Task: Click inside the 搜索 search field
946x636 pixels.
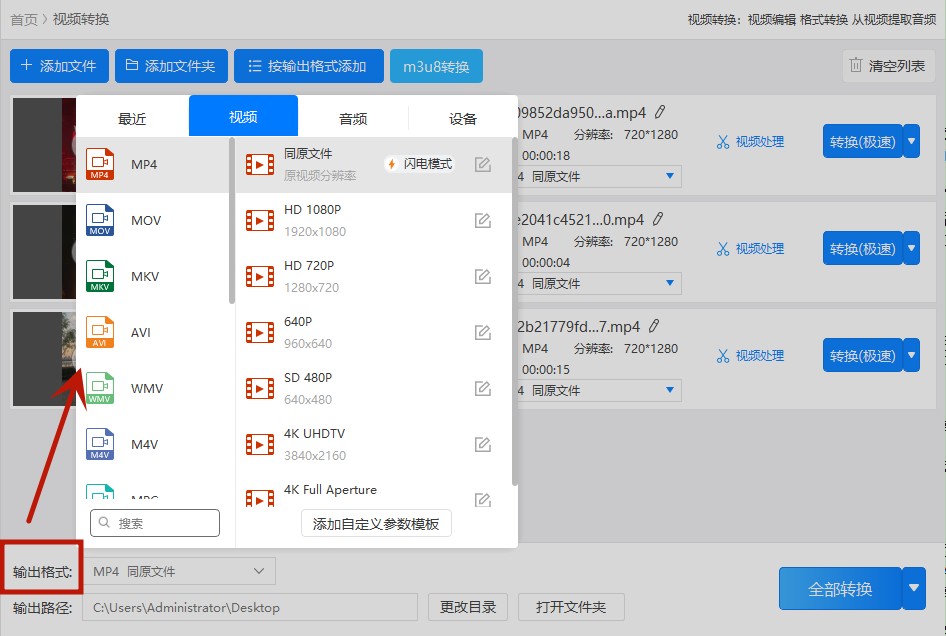Action: (155, 522)
